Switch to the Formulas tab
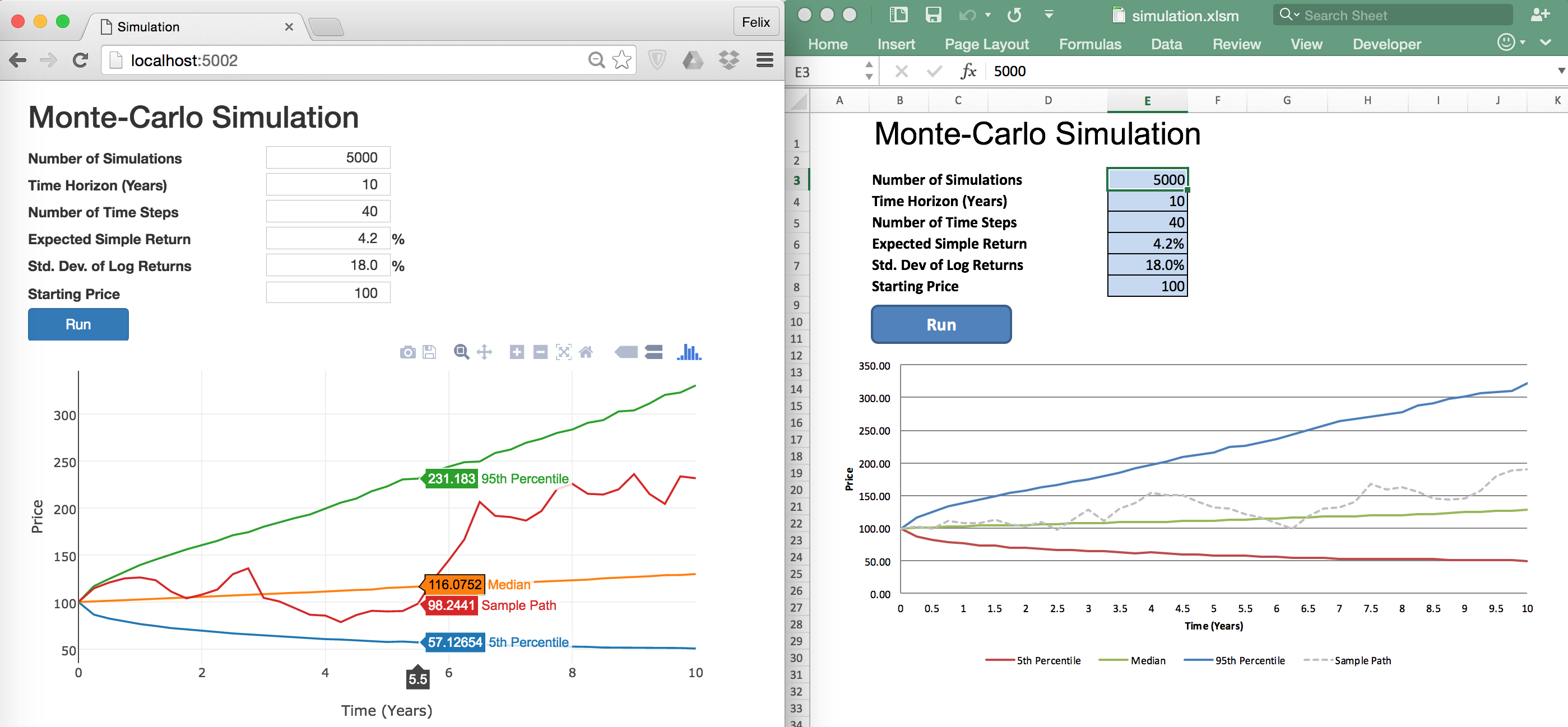Screen dimensions: 1568x727 pyautogui.click(x=1089, y=44)
